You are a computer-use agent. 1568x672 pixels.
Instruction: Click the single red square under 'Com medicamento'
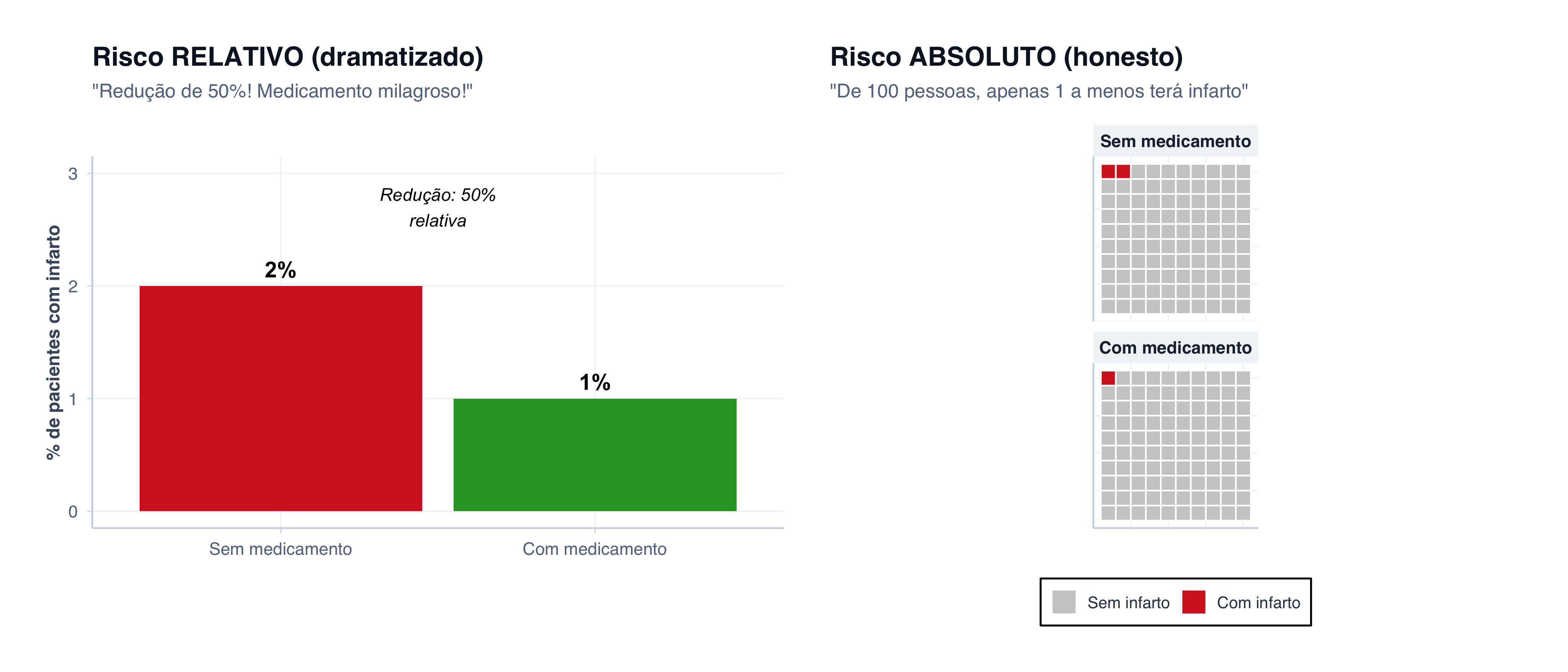pyautogui.click(x=1108, y=378)
